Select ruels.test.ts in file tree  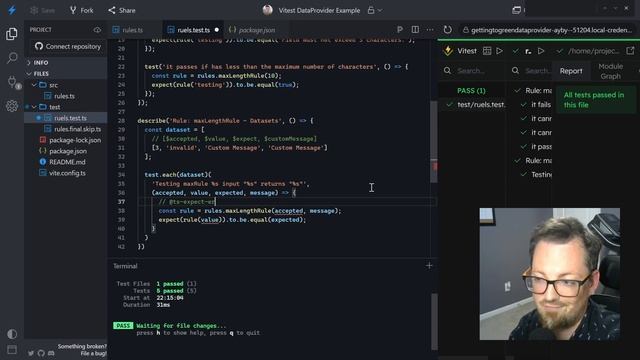(70, 118)
